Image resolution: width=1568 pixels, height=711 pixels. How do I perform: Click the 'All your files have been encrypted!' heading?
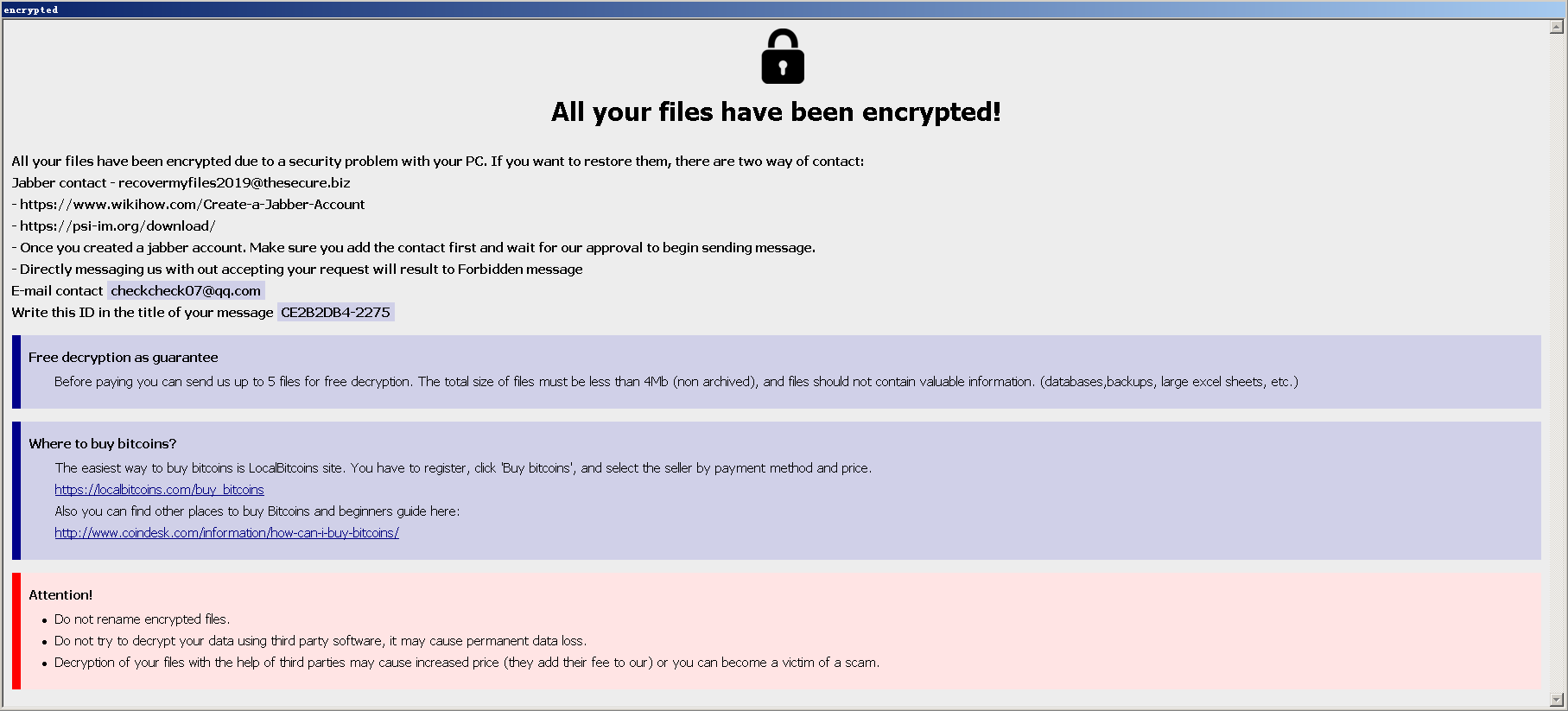[x=776, y=112]
